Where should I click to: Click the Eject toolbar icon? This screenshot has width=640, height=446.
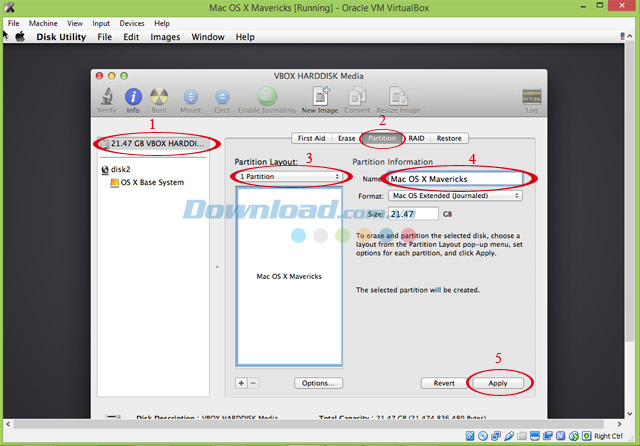[x=222, y=97]
